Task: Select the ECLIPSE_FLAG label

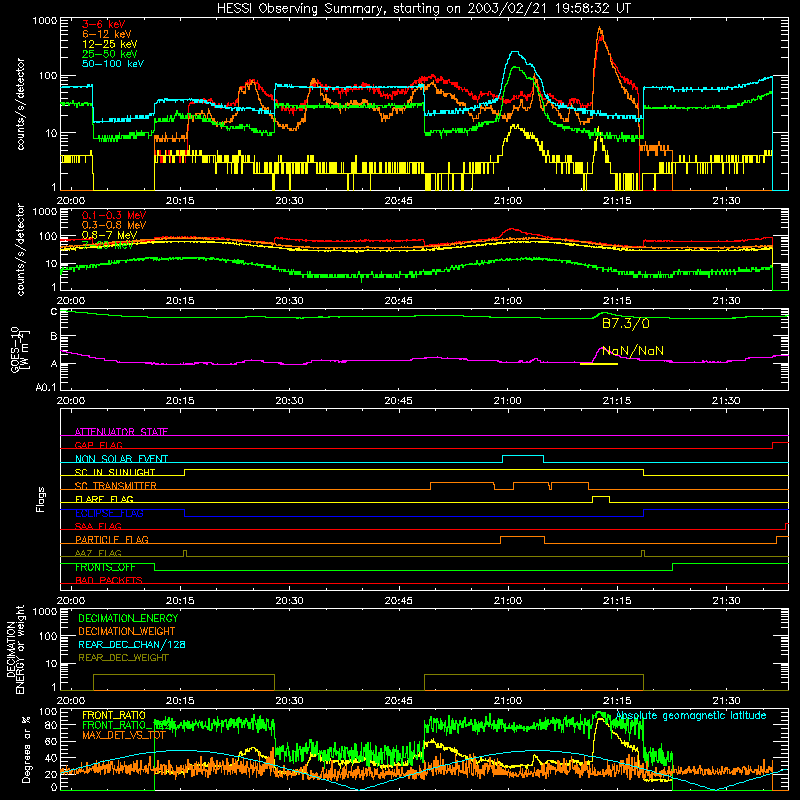Action: pyautogui.click(x=109, y=513)
